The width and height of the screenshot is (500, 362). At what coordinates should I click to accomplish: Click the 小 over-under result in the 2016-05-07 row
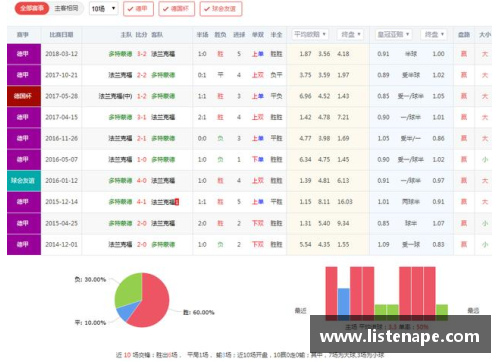[485, 160]
